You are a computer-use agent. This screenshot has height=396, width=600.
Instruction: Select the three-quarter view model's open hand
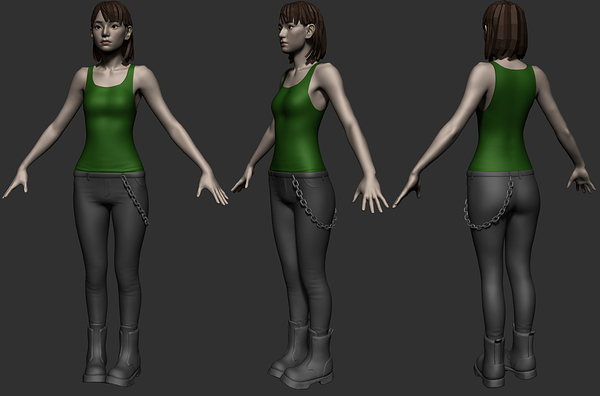click(369, 193)
